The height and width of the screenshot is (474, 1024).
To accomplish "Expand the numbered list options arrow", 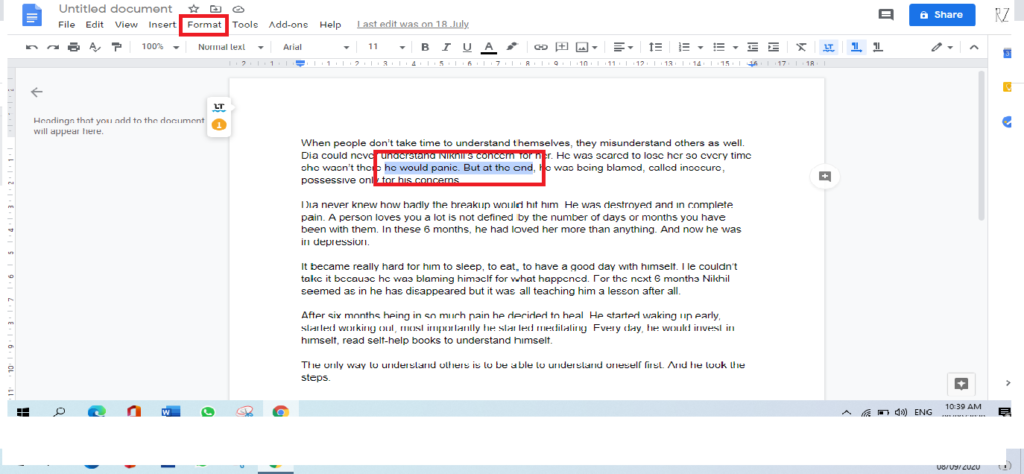I will 700,47.
